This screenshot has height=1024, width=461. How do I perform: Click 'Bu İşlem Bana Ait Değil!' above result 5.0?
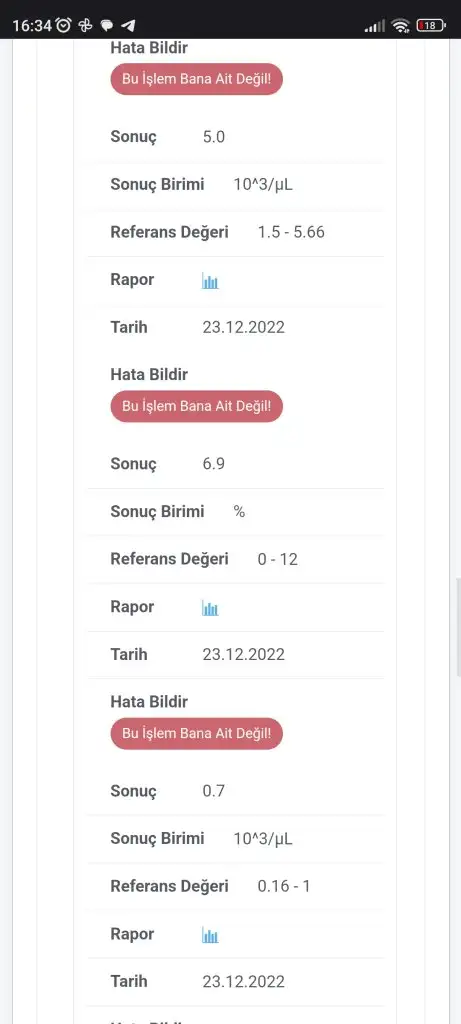click(x=197, y=79)
